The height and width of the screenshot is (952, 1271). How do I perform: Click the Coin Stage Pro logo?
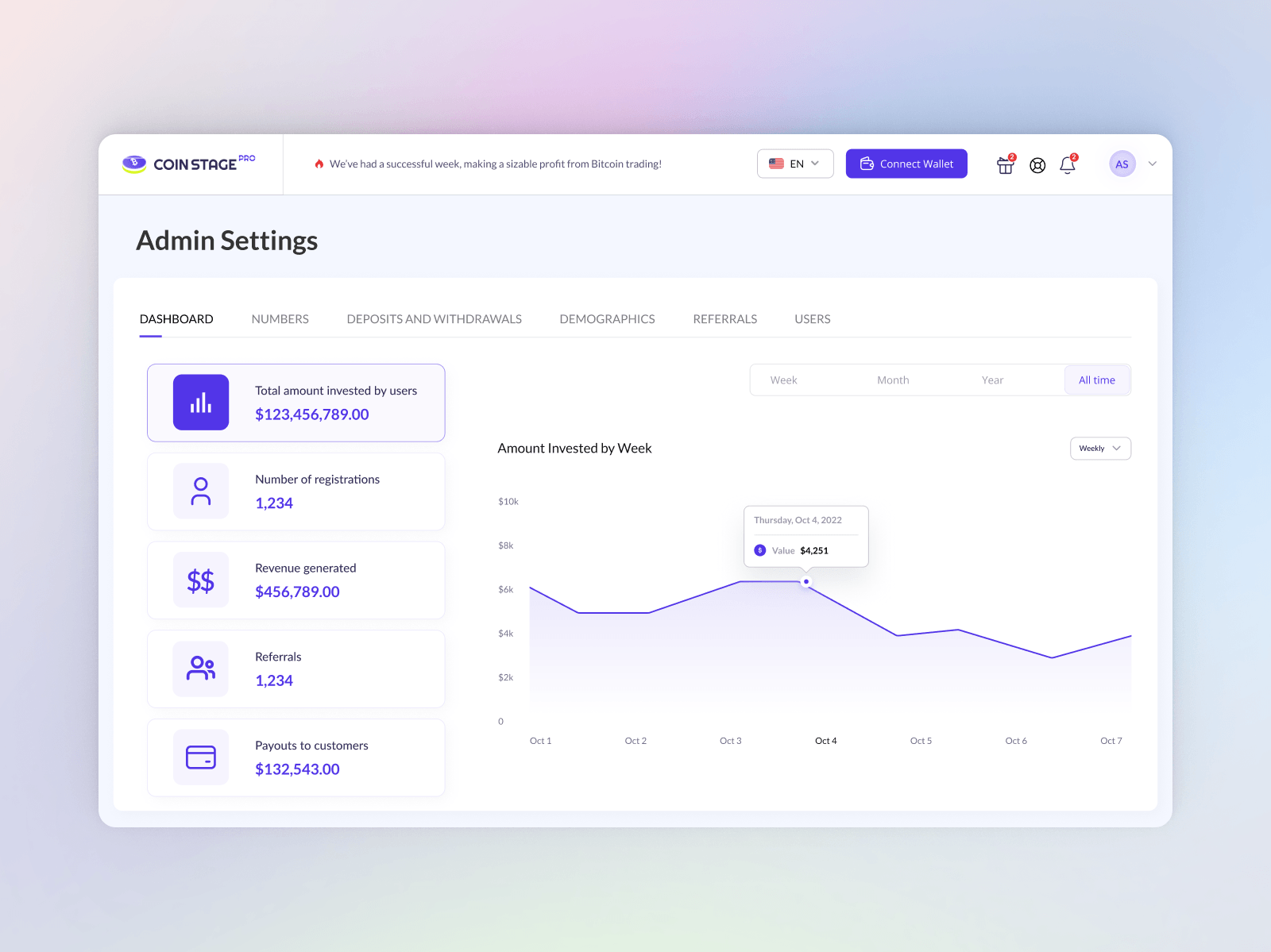(189, 164)
